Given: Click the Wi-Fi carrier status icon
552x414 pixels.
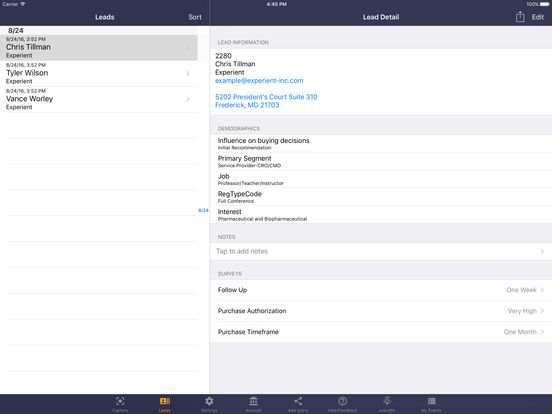Looking at the screenshot, I should [x=23, y=4].
